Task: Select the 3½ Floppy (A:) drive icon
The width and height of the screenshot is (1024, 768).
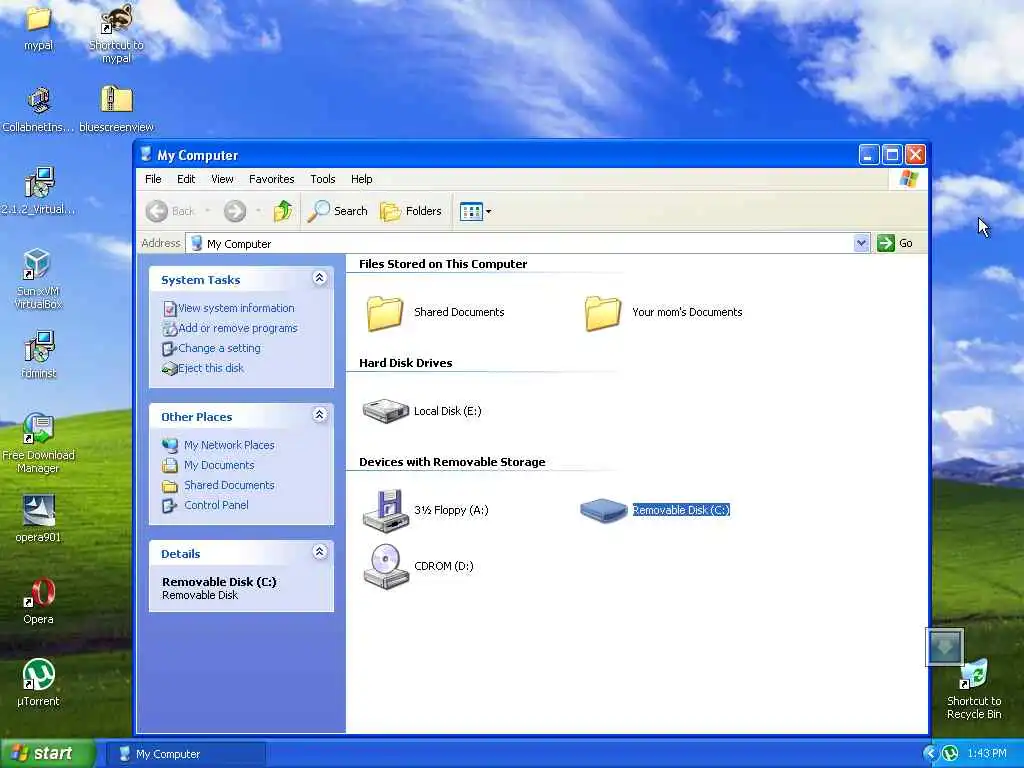Action: pos(385,510)
